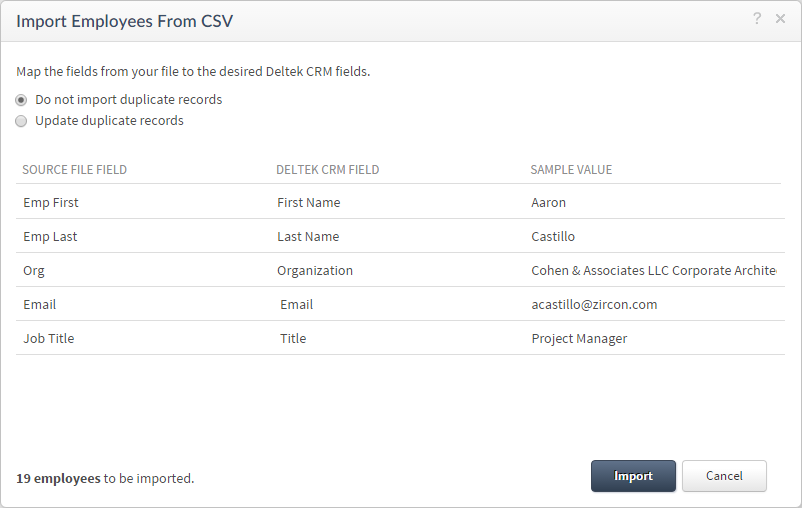Click the acastillo@zircon.com sample value
Viewport: 802px width, 508px height.
[x=594, y=304]
